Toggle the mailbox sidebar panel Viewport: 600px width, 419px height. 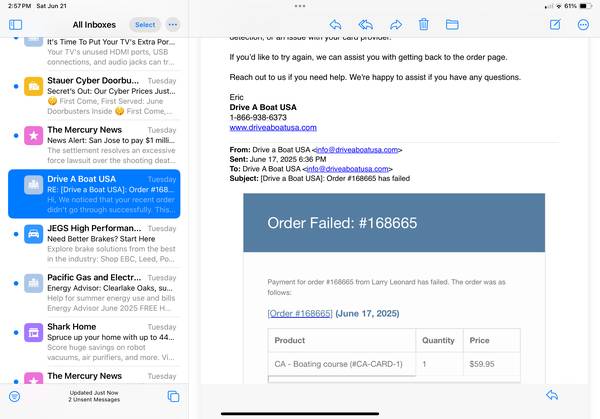[15, 24]
